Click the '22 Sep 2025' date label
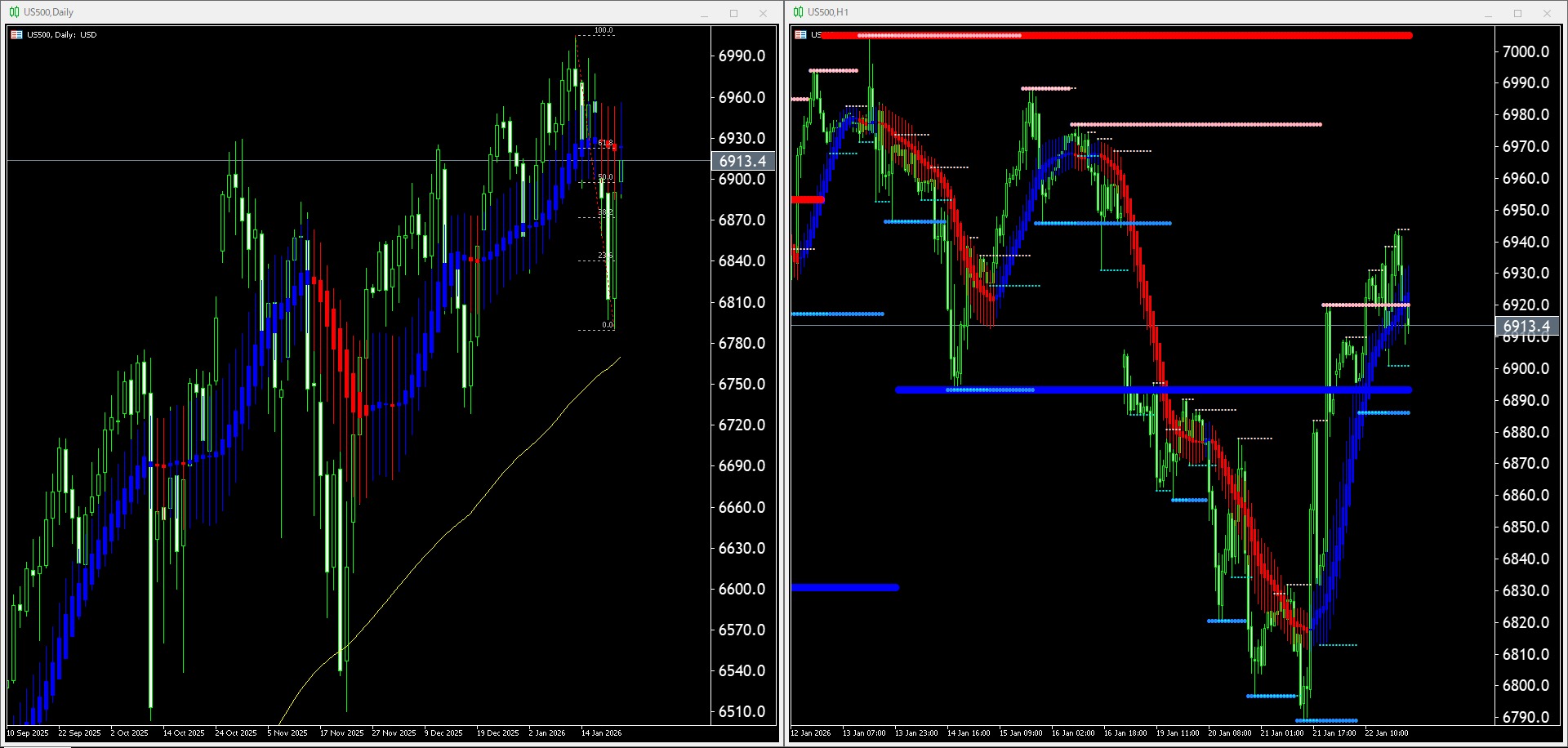This screenshot has width=1568, height=748. pyautogui.click(x=79, y=733)
